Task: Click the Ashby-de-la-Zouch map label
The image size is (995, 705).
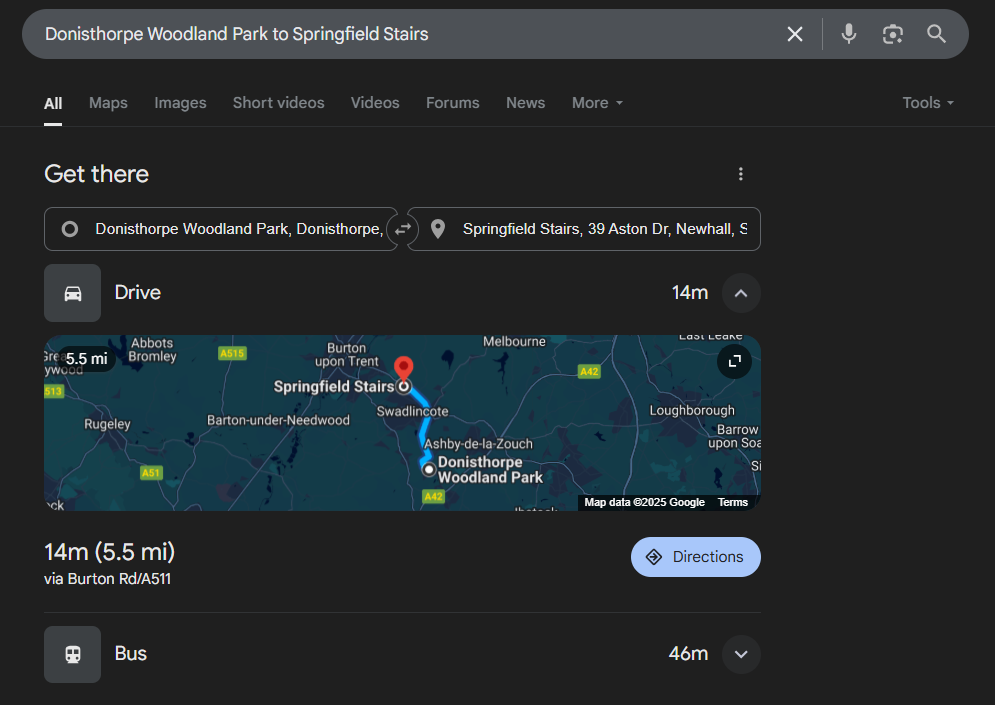Action: 478,444
